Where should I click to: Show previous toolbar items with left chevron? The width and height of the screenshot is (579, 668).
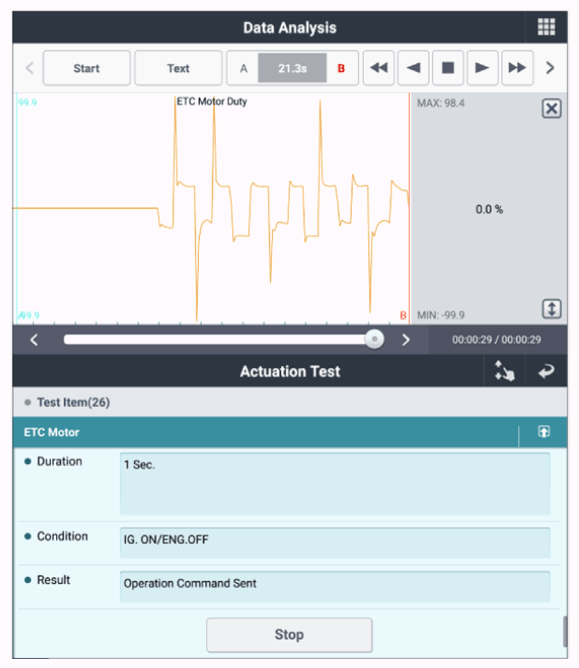(29, 68)
